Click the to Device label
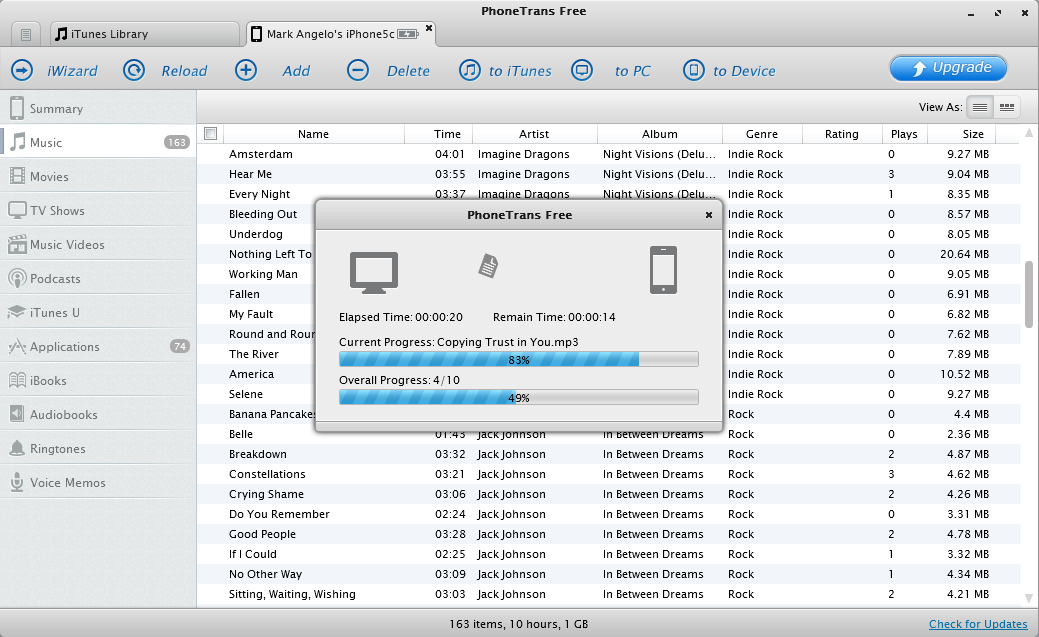Image resolution: width=1039 pixels, height=637 pixels. (744, 71)
